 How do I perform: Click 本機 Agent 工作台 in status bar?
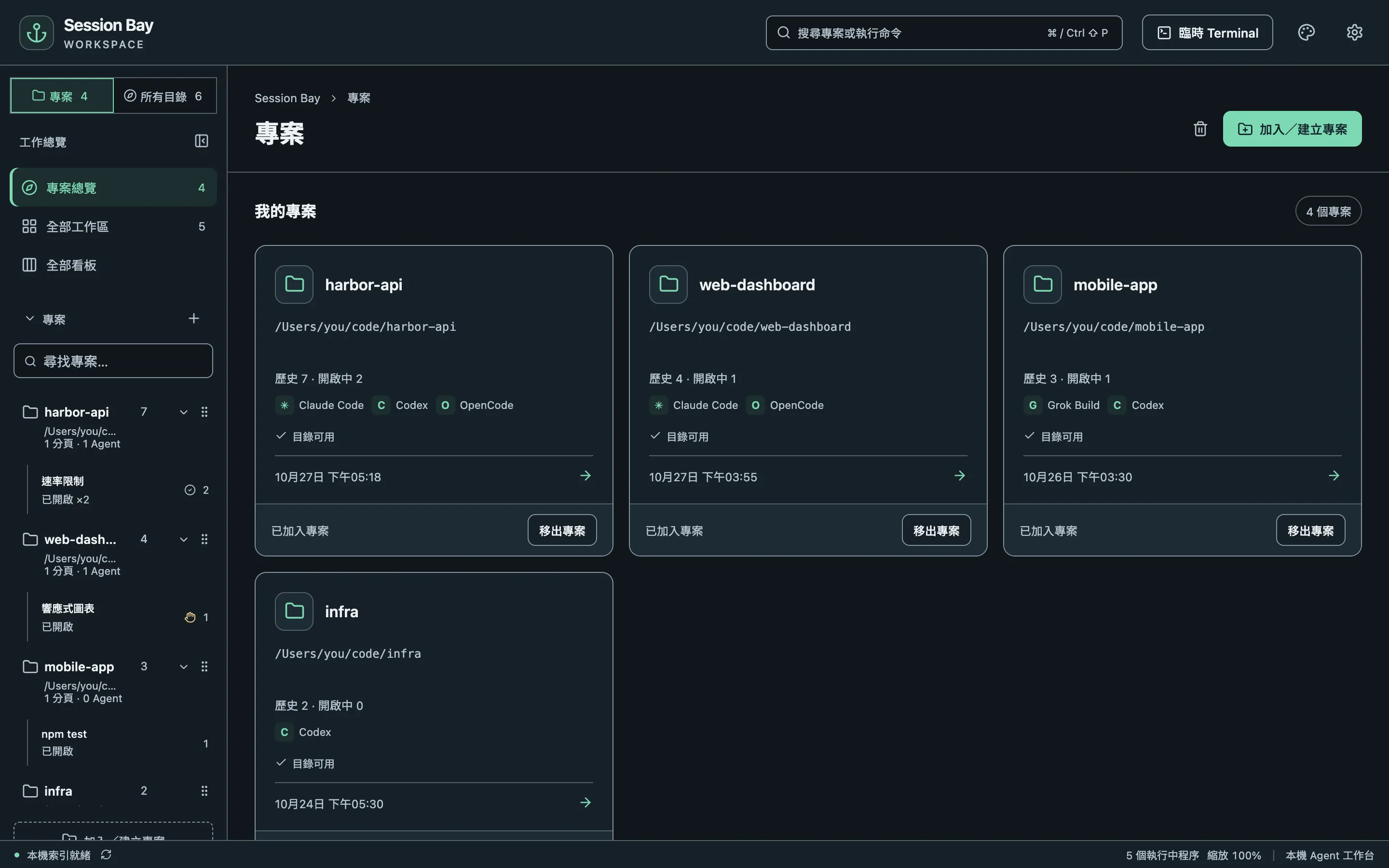click(1329, 855)
